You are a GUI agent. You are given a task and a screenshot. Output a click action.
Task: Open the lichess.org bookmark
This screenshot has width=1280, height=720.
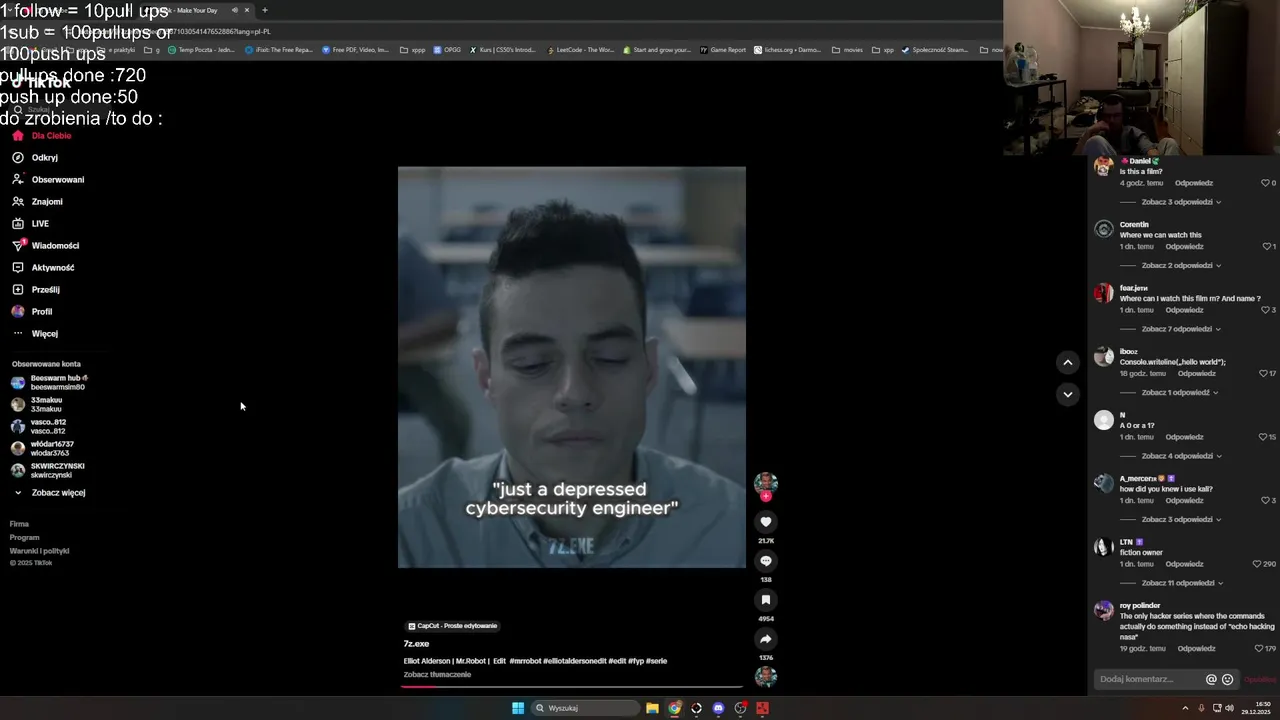[788, 49]
